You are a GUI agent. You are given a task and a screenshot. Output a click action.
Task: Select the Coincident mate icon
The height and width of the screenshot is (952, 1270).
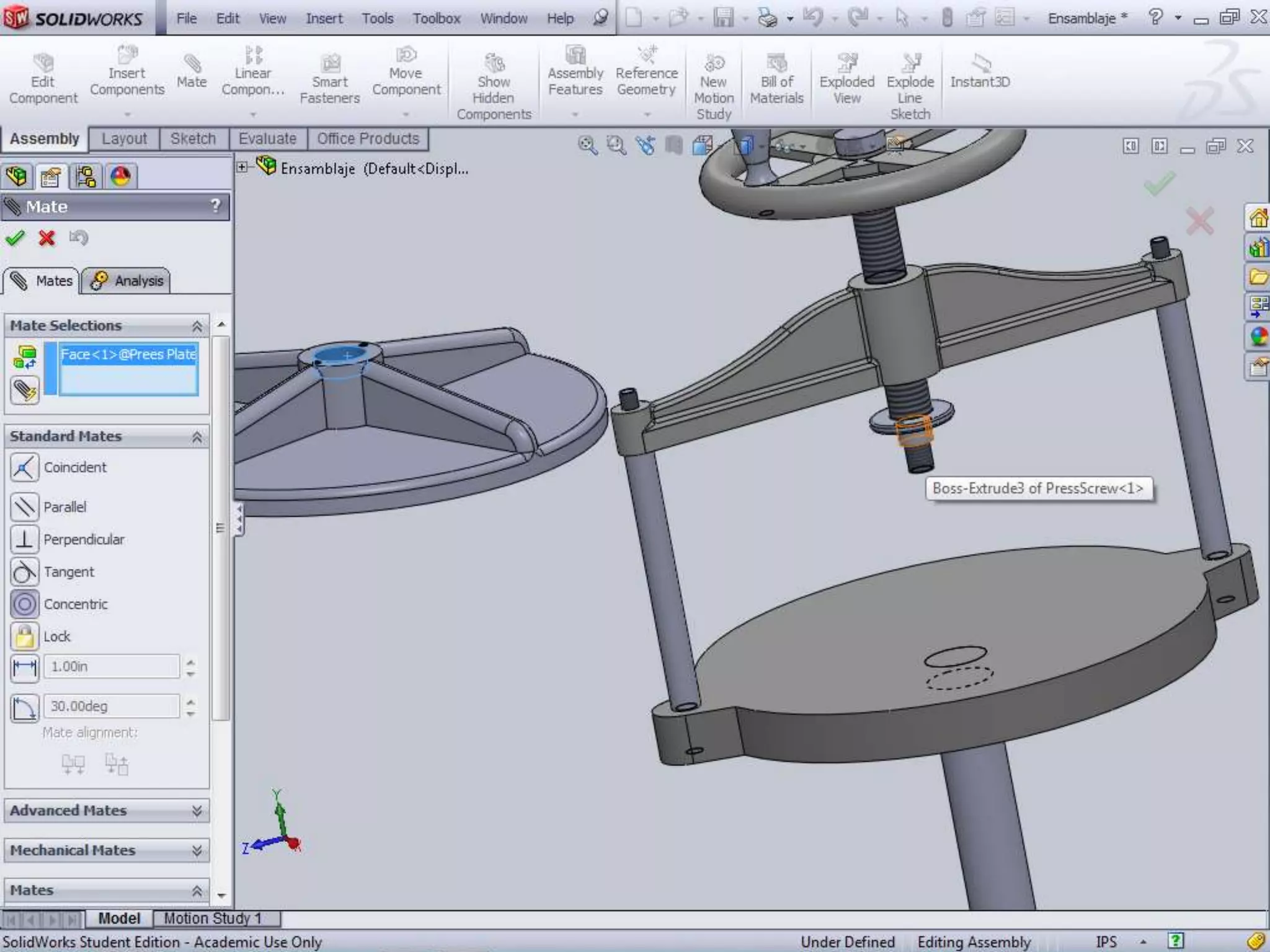tap(24, 467)
